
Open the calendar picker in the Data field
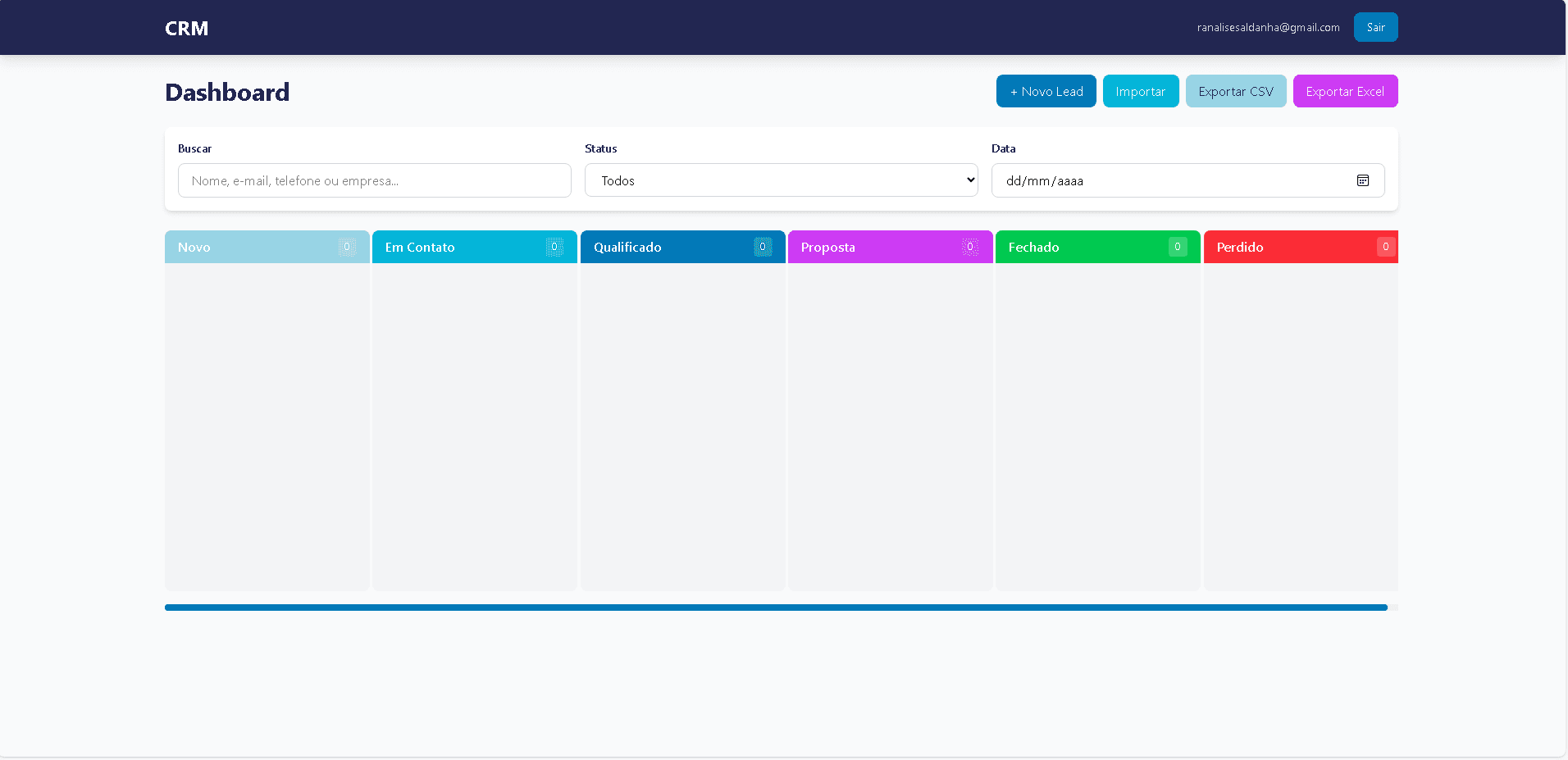(x=1363, y=180)
